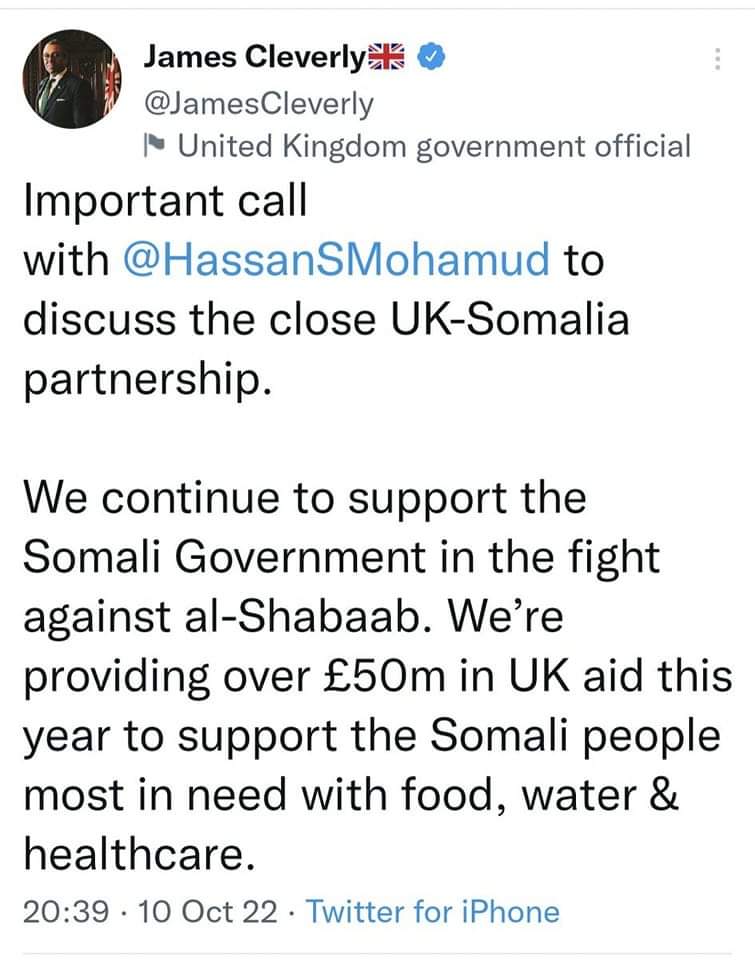Open the Twitter for iPhone source link
The height and width of the screenshot is (960, 755).
pos(432,912)
